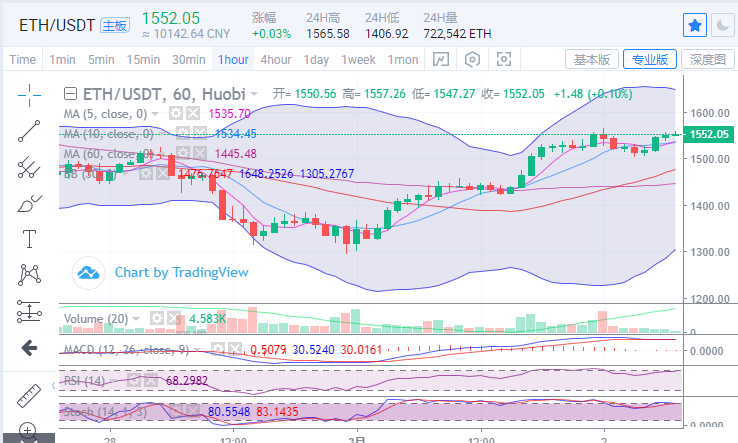Open 深度图 depth chart

point(708,59)
